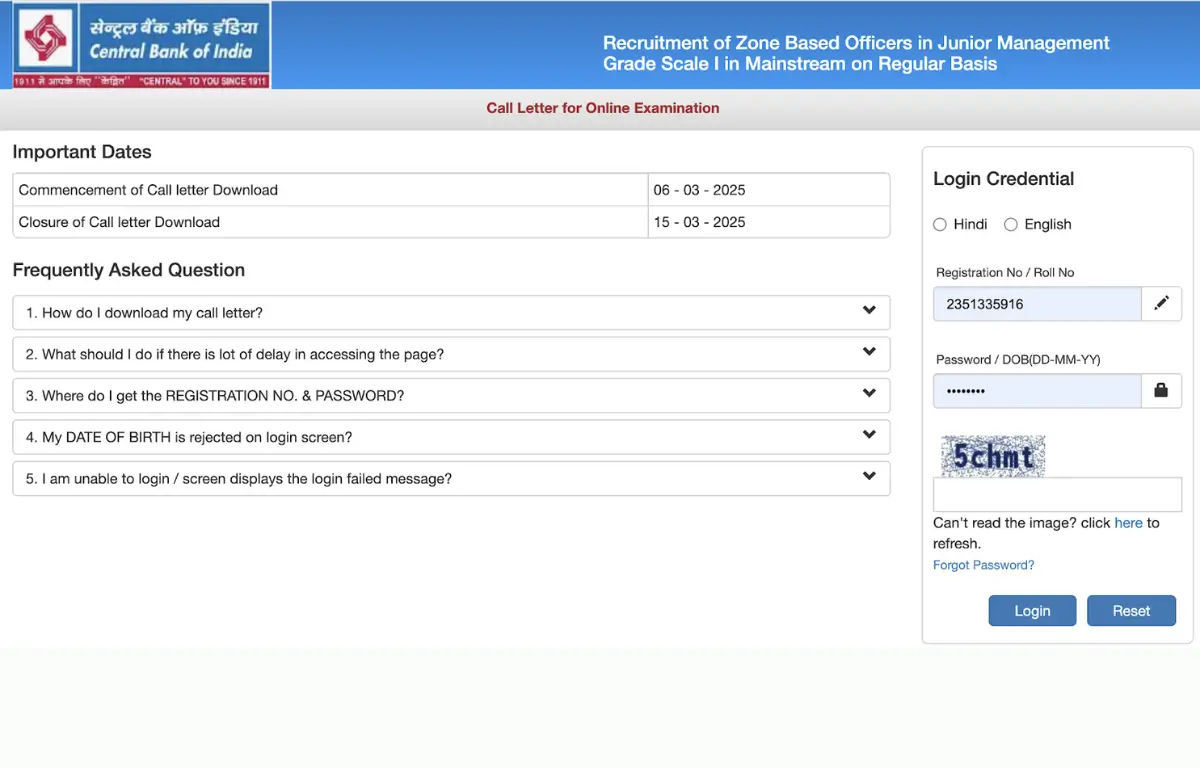This screenshot has width=1200, height=768.
Task: Expand the 'How do I download my call letter?' question
Action: coord(451,313)
